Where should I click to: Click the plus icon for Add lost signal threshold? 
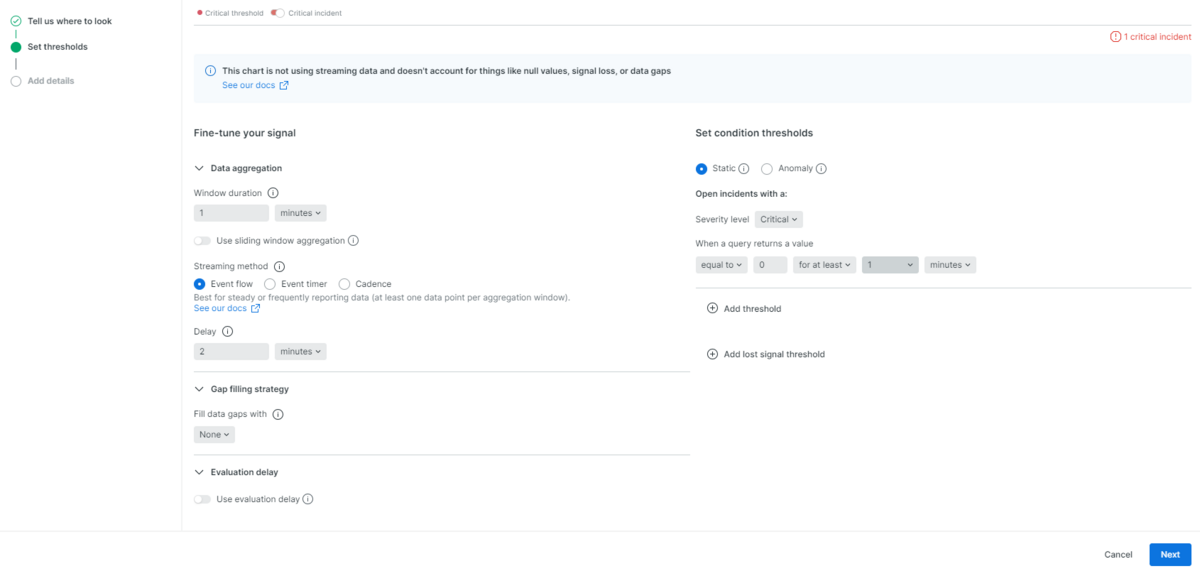pyautogui.click(x=712, y=354)
